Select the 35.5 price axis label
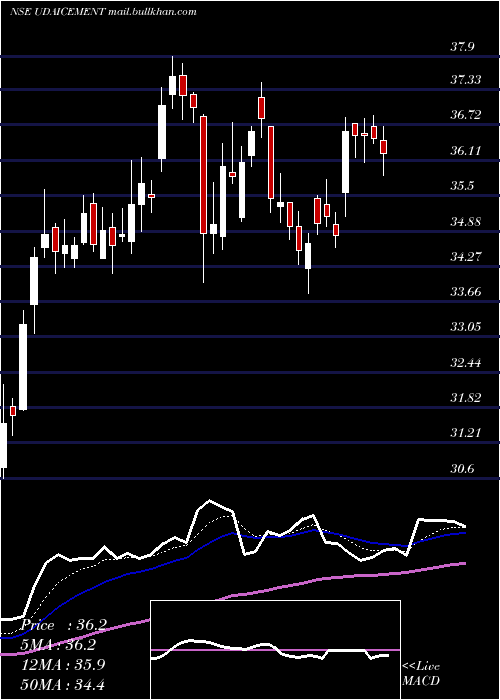Screen dimensions: 500x700 (462, 186)
